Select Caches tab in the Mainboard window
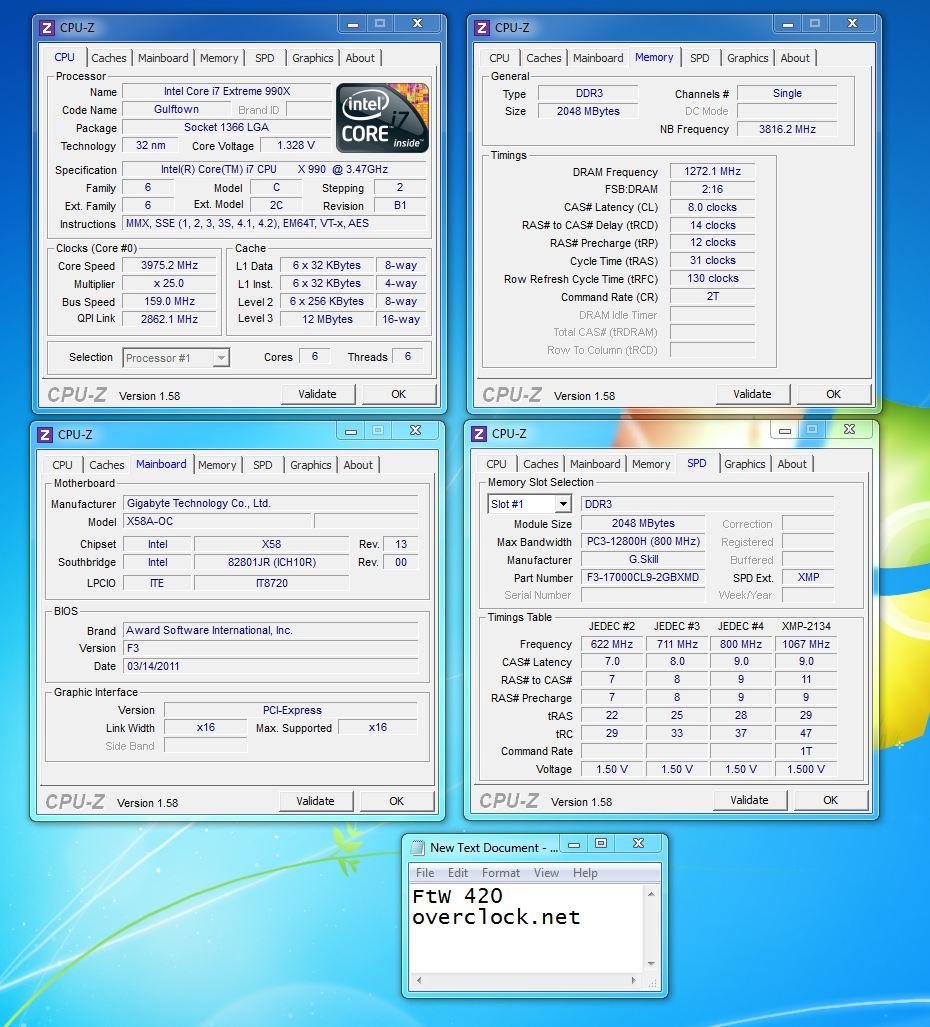This screenshot has height=1027, width=930. click(x=107, y=465)
